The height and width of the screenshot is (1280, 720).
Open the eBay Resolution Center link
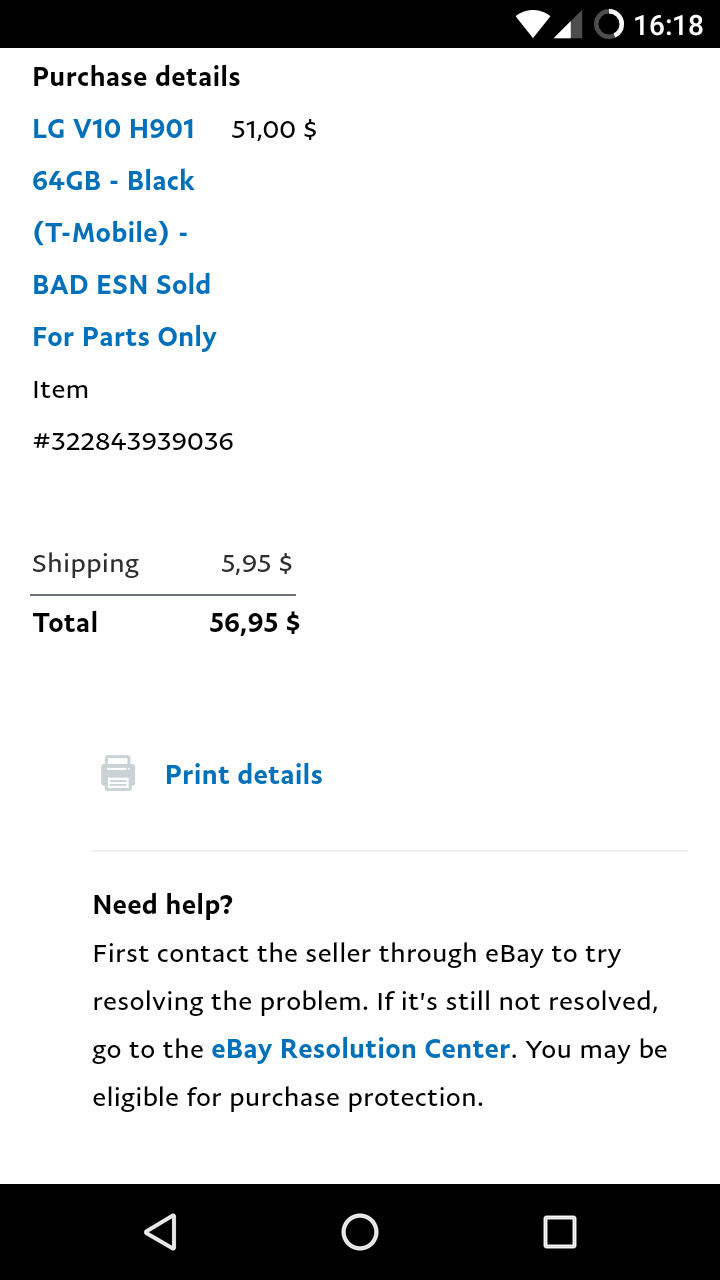coord(360,1049)
